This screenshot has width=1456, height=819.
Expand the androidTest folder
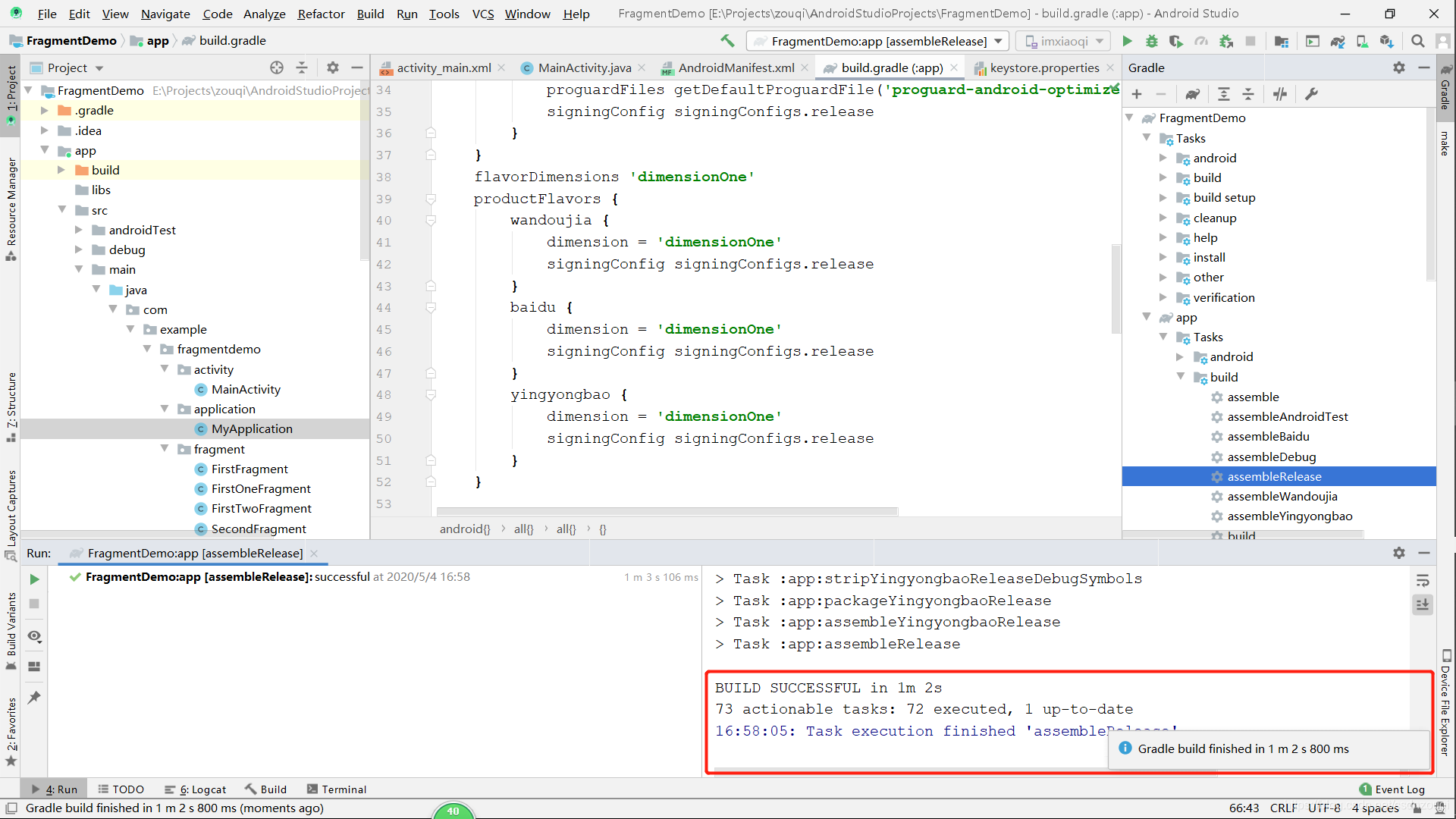pyautogui.click(x=79, y=230)
